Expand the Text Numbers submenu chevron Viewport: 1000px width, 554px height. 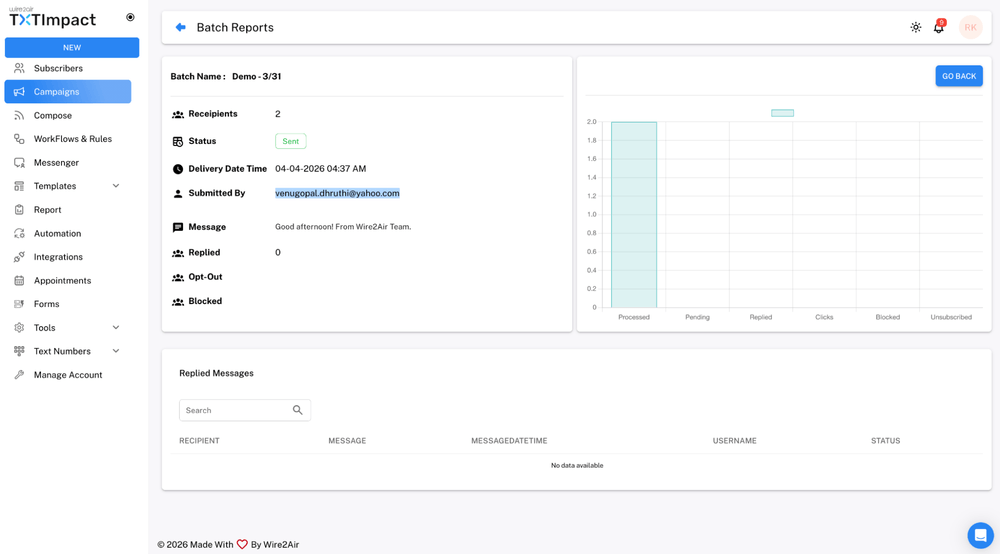pyautogui.click(x=116, y=352)
